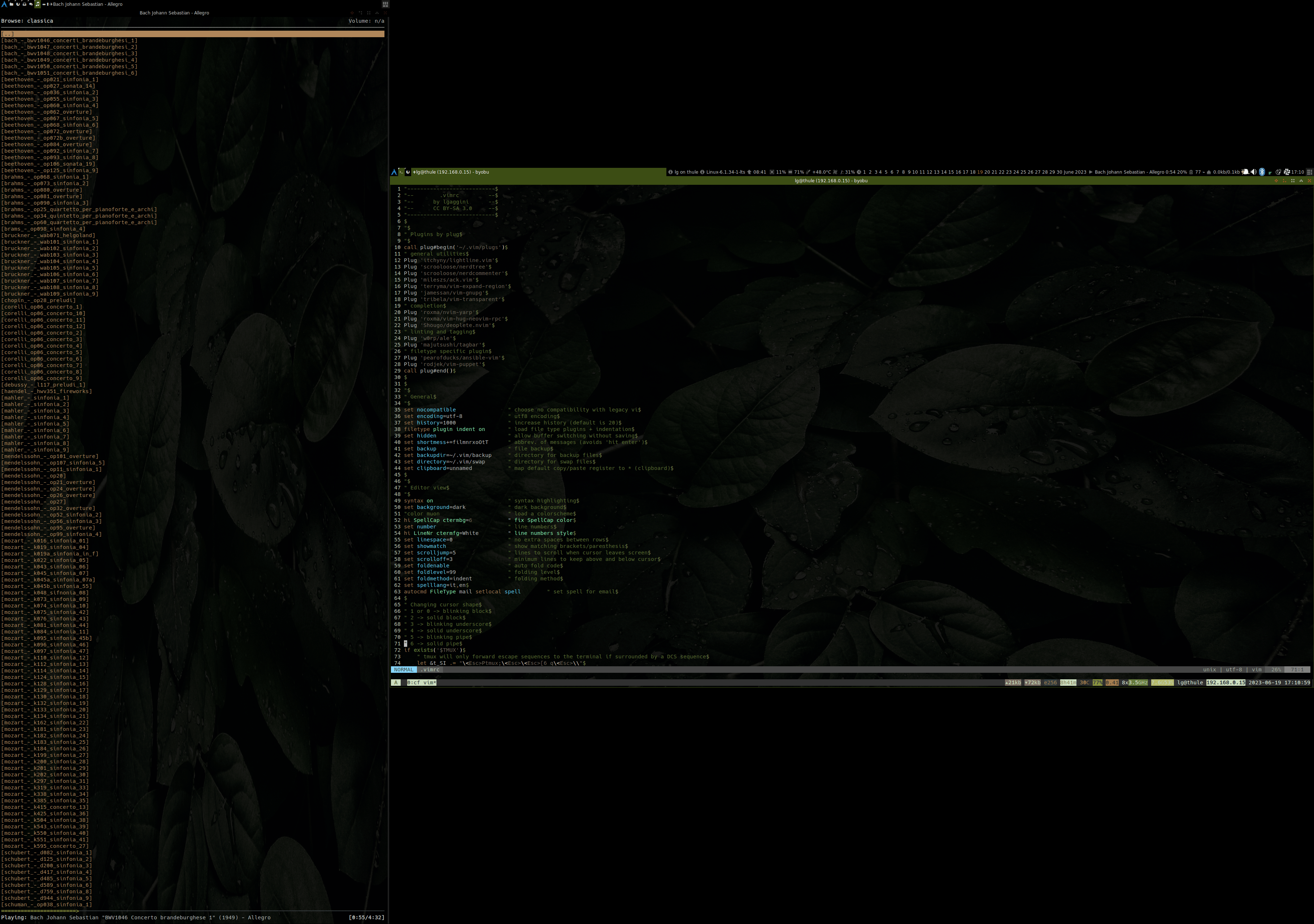Open the mail inbox workspace icon
This screenshot has width=1314, height=924.
pyautogui.click(x=25, y=4)
